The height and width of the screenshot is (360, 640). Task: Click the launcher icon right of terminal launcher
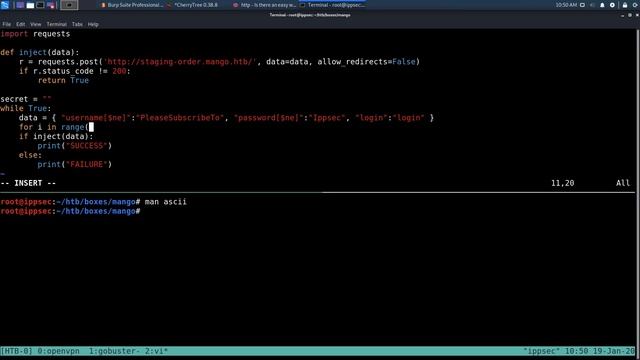coord(51,5)
